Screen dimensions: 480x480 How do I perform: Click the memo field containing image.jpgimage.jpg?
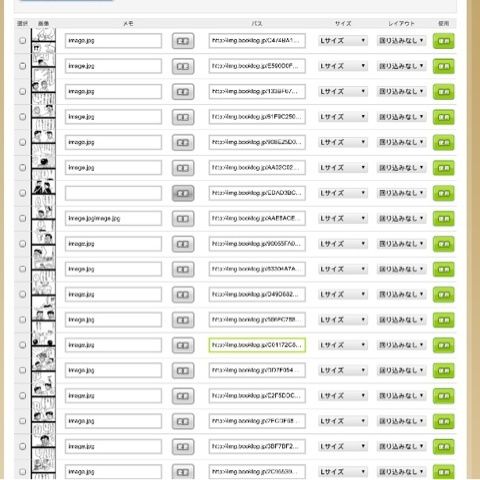(113, 218)
